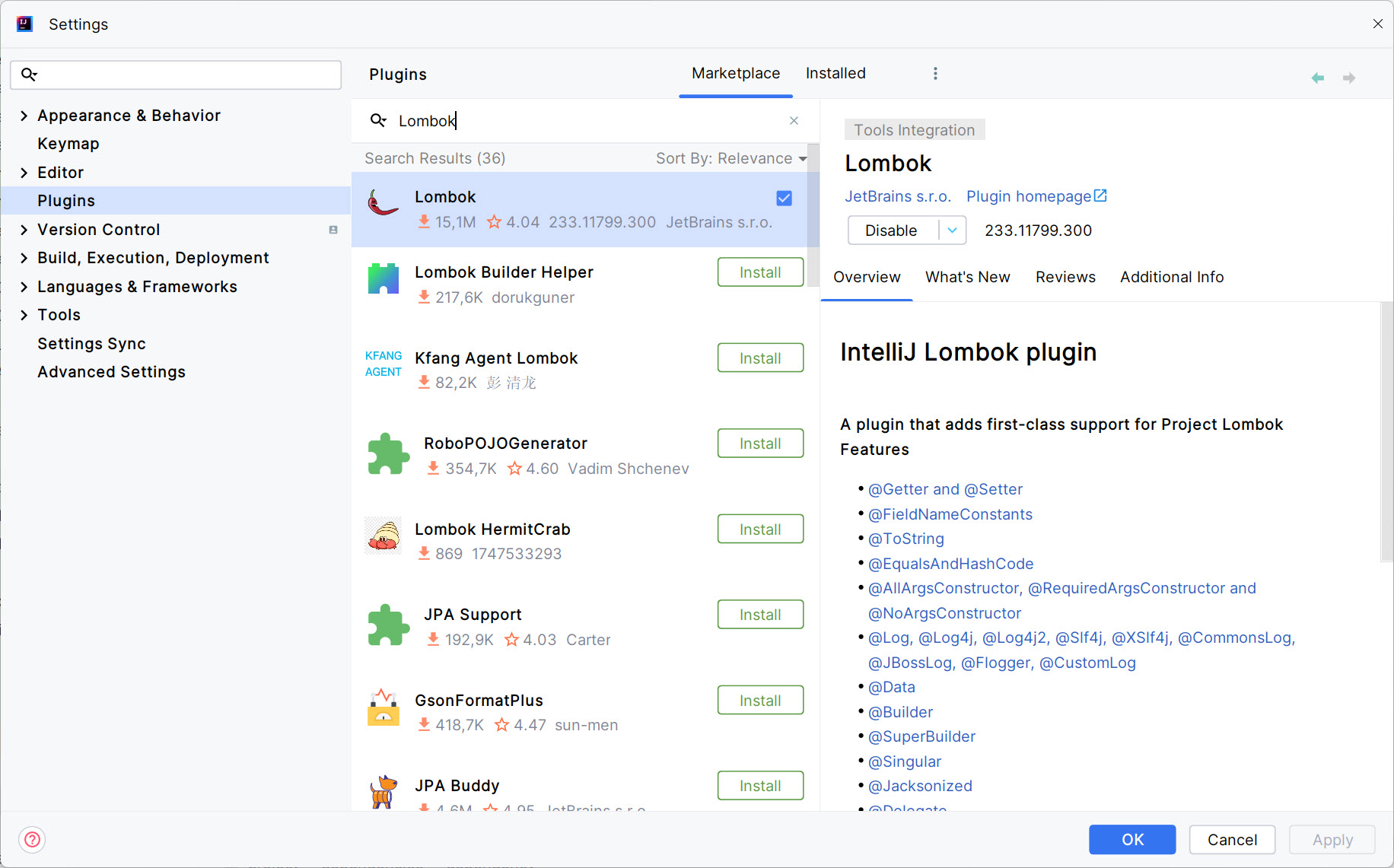Open the Sort By Relevance dropdown
1394x868 pixels.
pos(730,158)
